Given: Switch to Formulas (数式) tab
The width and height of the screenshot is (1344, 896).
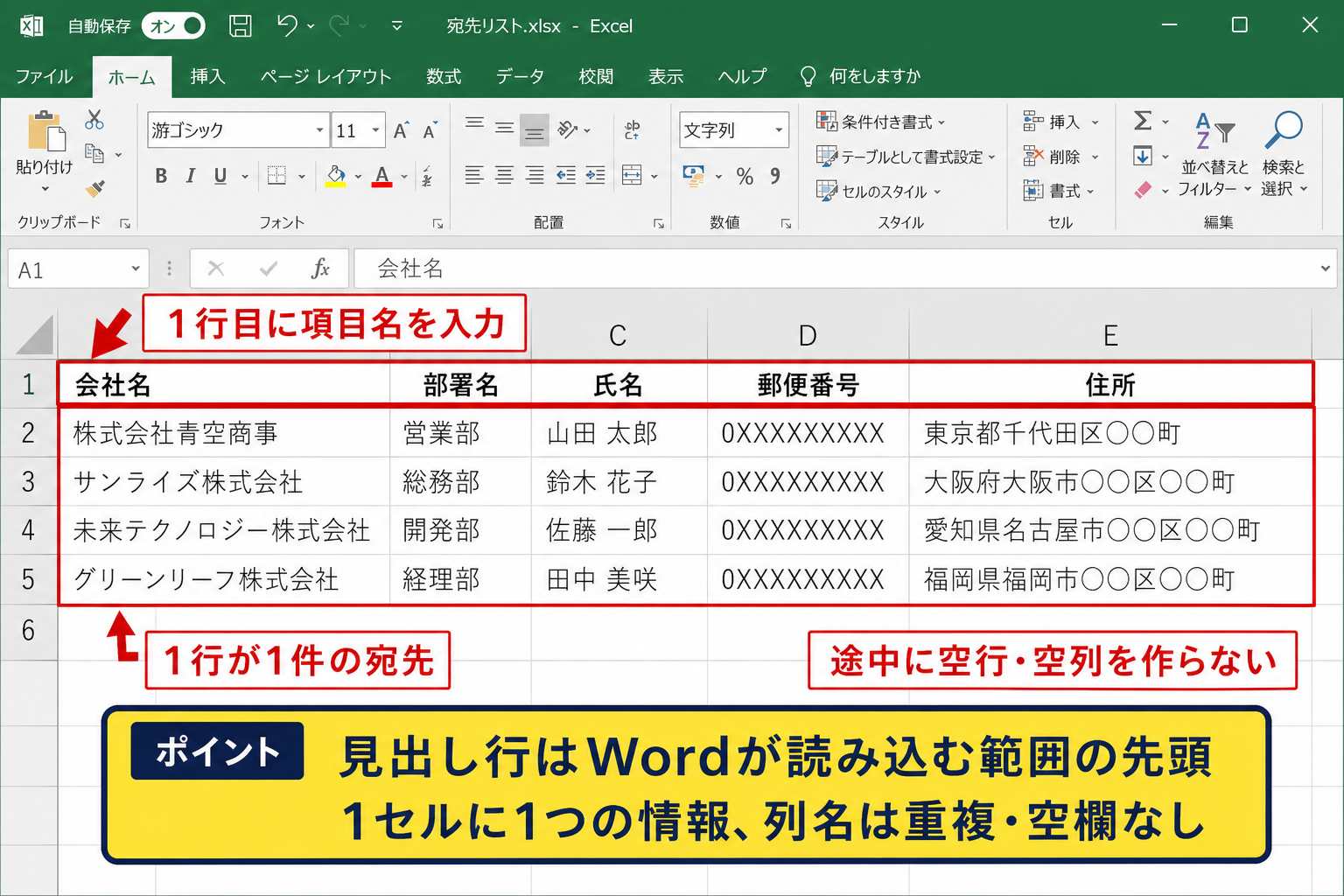Looking at the screenshot, I should pos(444,77).
